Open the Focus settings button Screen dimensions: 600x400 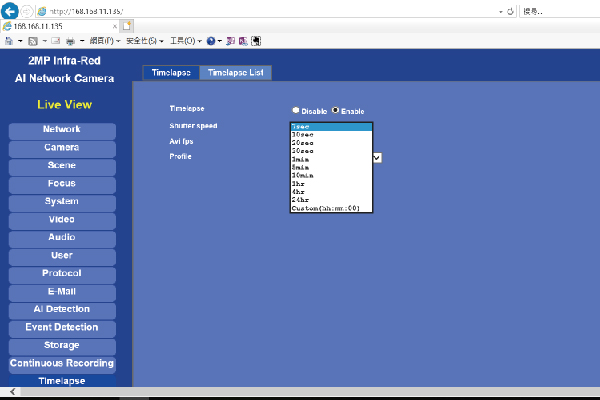click(x=62, y=183)
